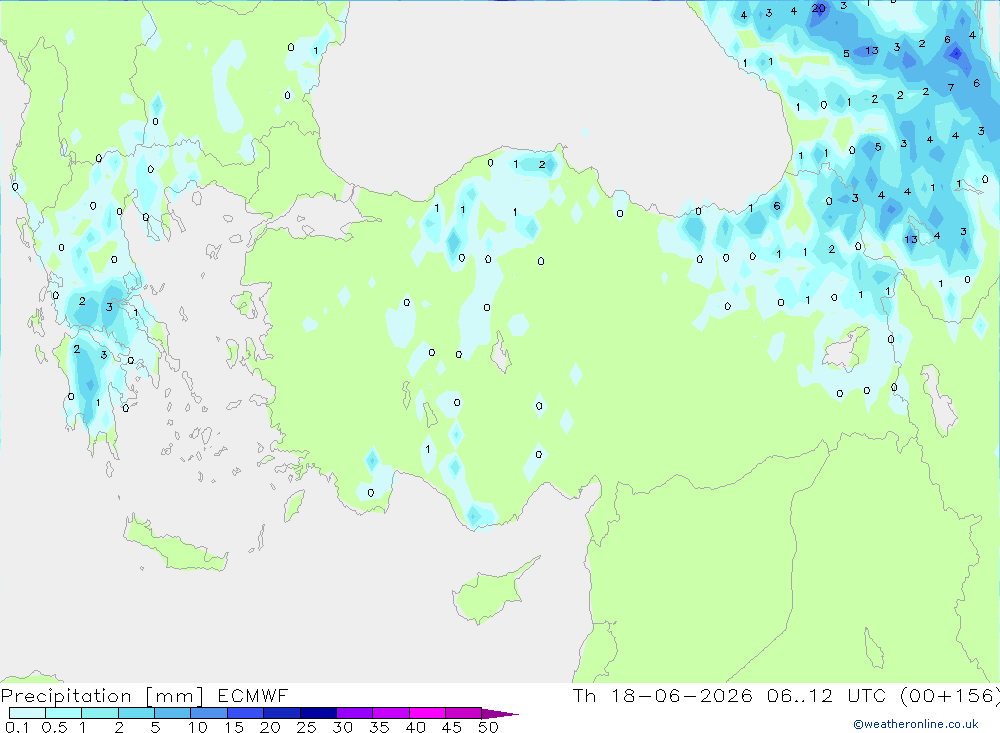Click the 'Precipitation [mm]' title text
1000x733 pixels.
pyautogui.click(x=103, y=696)
